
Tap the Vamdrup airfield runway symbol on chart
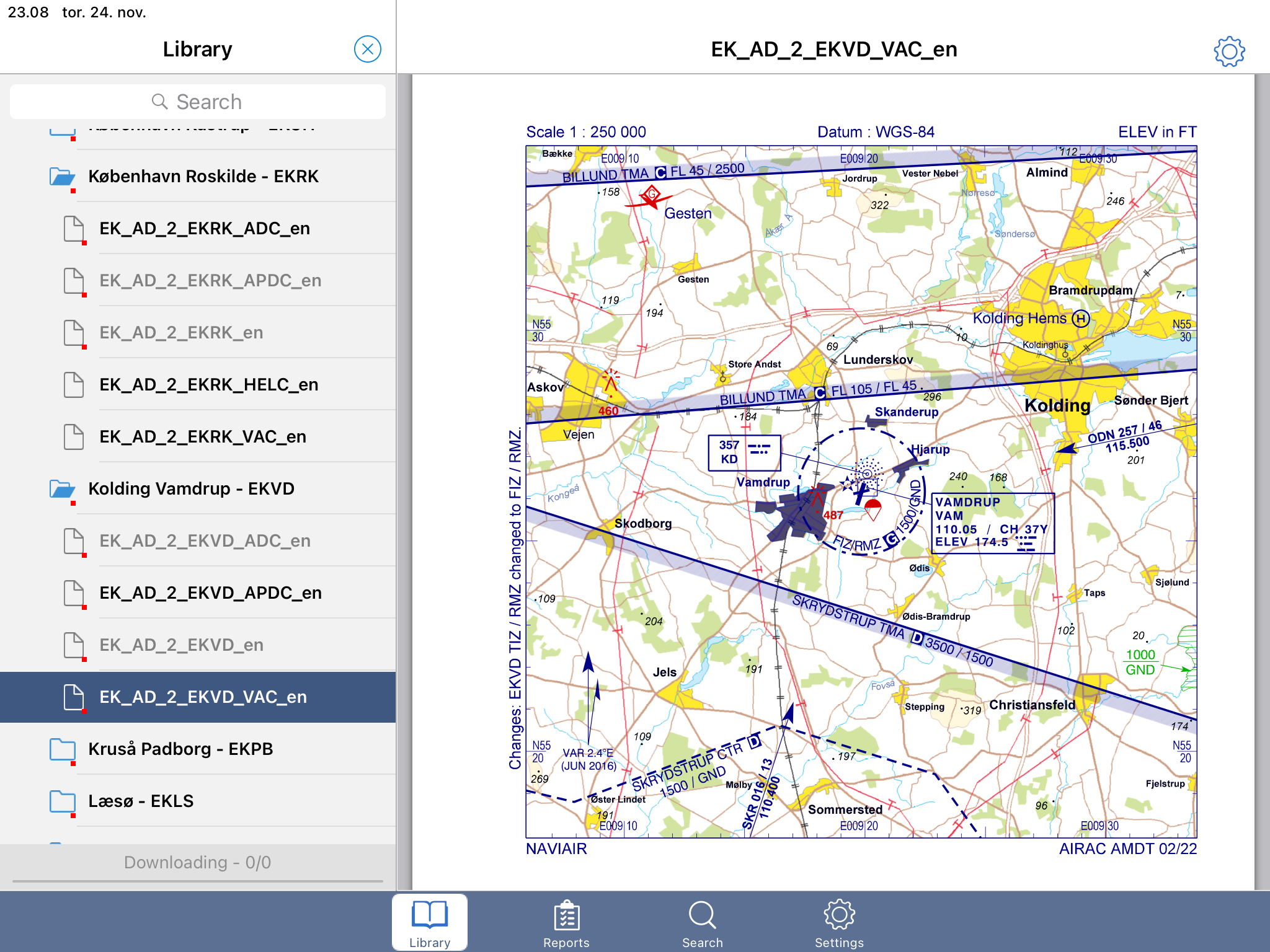tap(861, 493)
